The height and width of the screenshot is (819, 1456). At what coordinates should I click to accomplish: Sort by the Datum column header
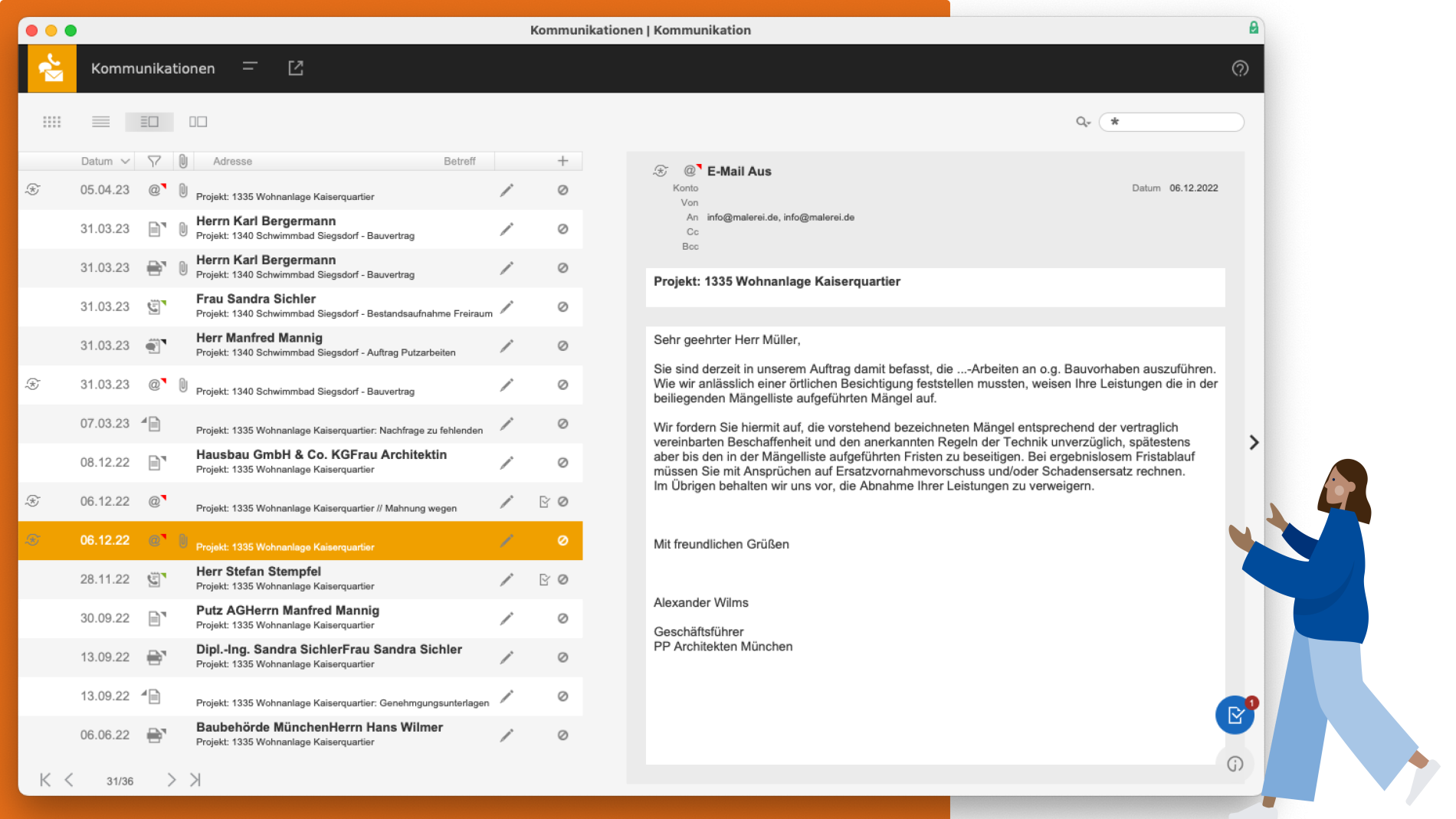105,161
